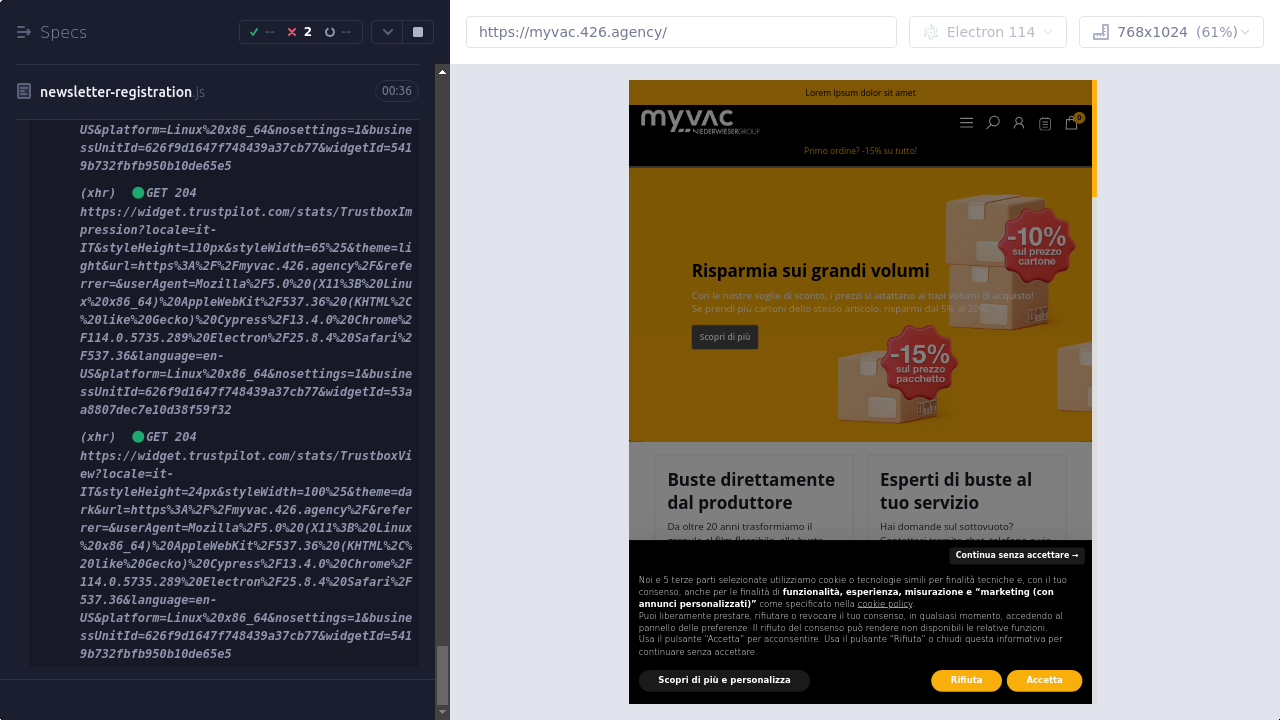Screen dimensions: 1280x720
Task: Open the hamburger menu on MyVac site
Action: click(966, 123)
